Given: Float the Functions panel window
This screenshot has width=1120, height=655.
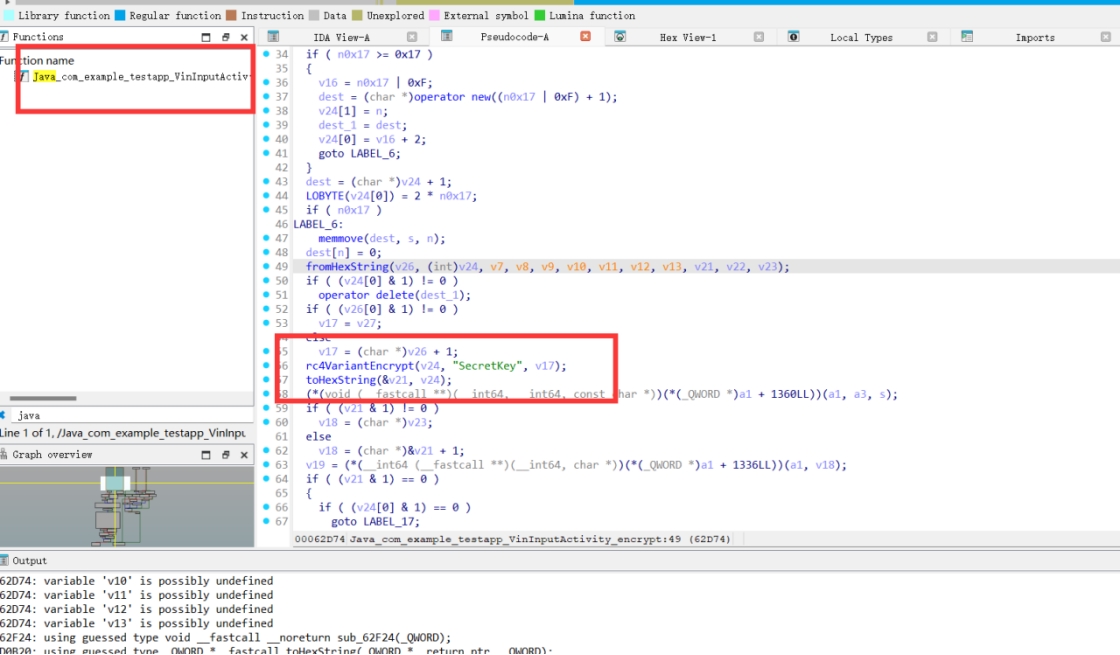Looking at the screenshot, I should click(226, 37).
